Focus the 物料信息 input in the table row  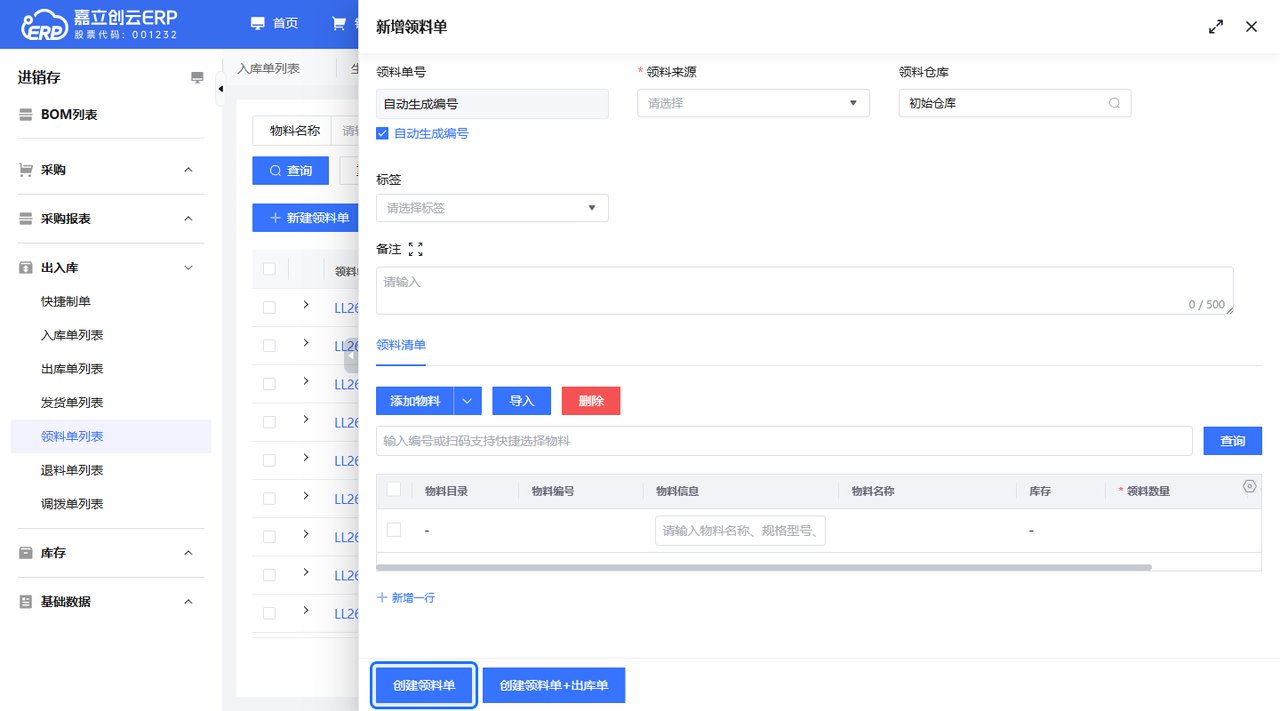coord(740,531)
